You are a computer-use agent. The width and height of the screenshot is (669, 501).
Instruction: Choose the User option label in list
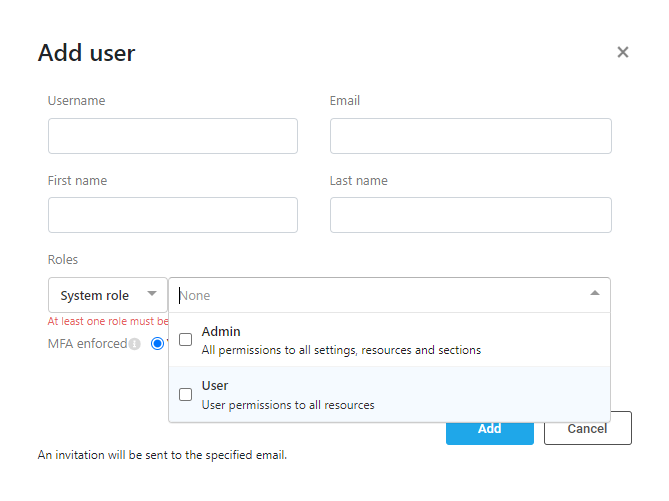[x=215, y=385]
